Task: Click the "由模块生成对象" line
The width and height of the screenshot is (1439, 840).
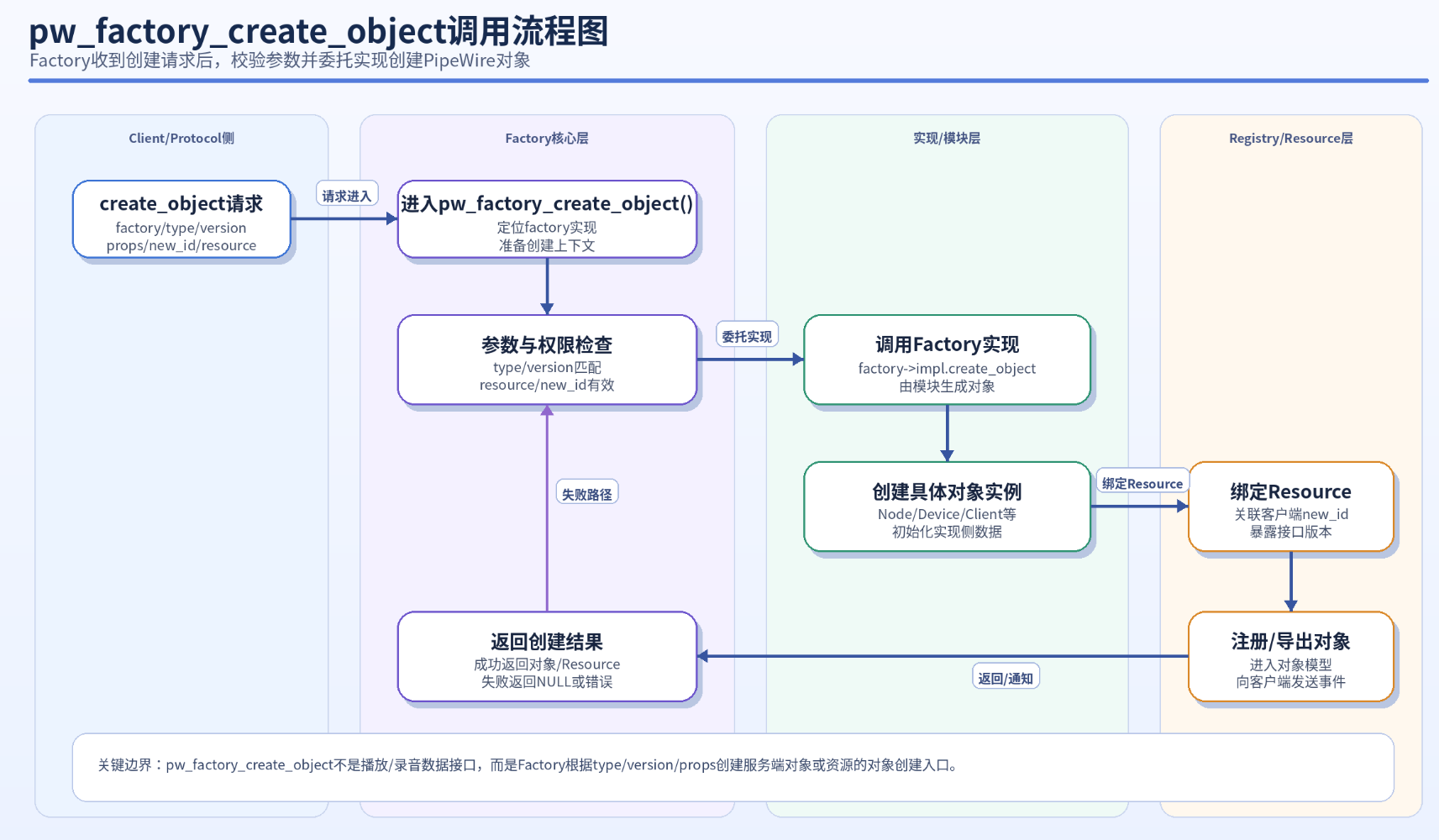Action: click(947, 386)
